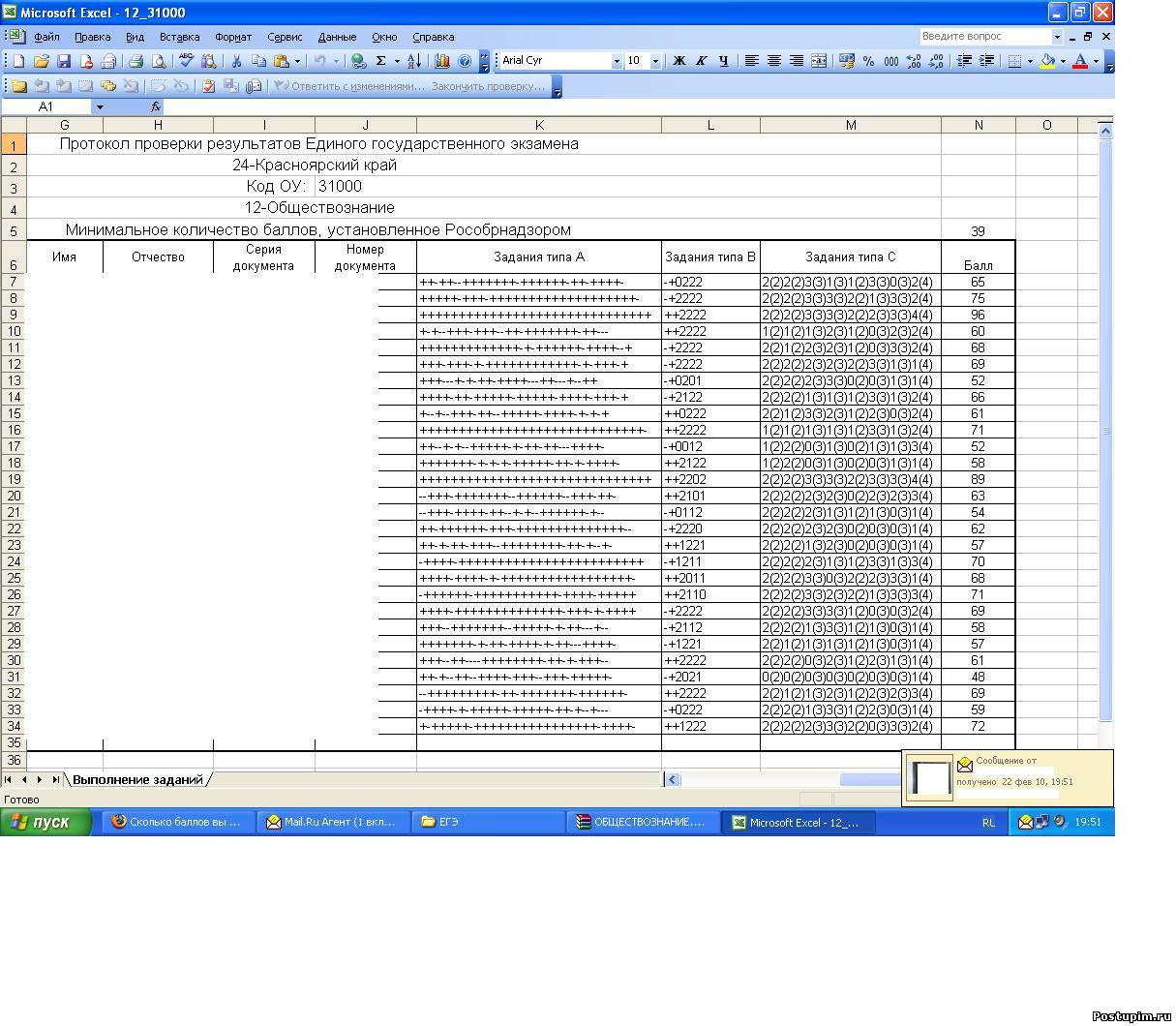This screenshot has height=1026, width=1176.
Task: Open the Chart Wizard icon
Action: [442, 61]
